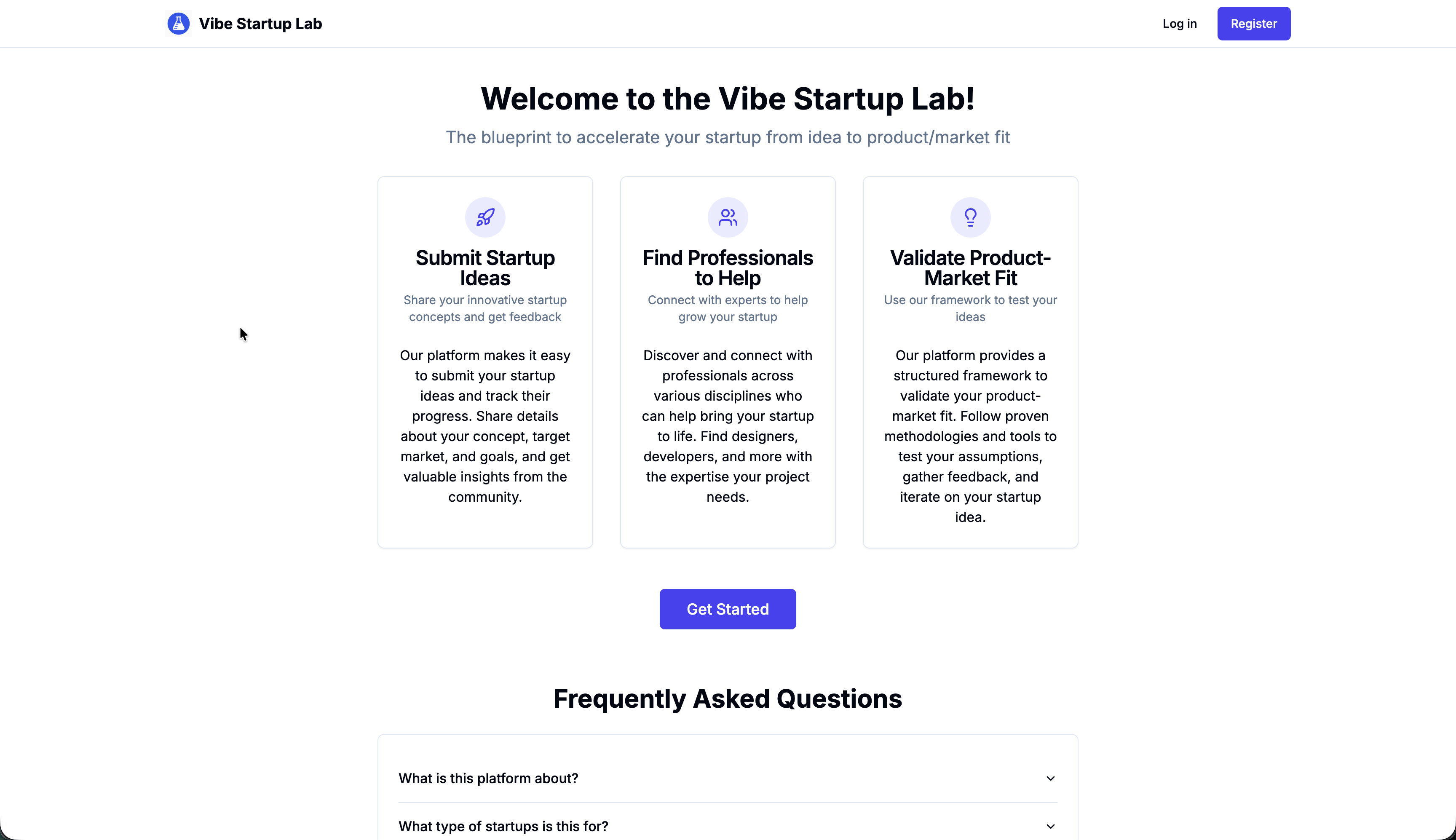Click the "What is this platform about?" question text

[x=489, y=778]
